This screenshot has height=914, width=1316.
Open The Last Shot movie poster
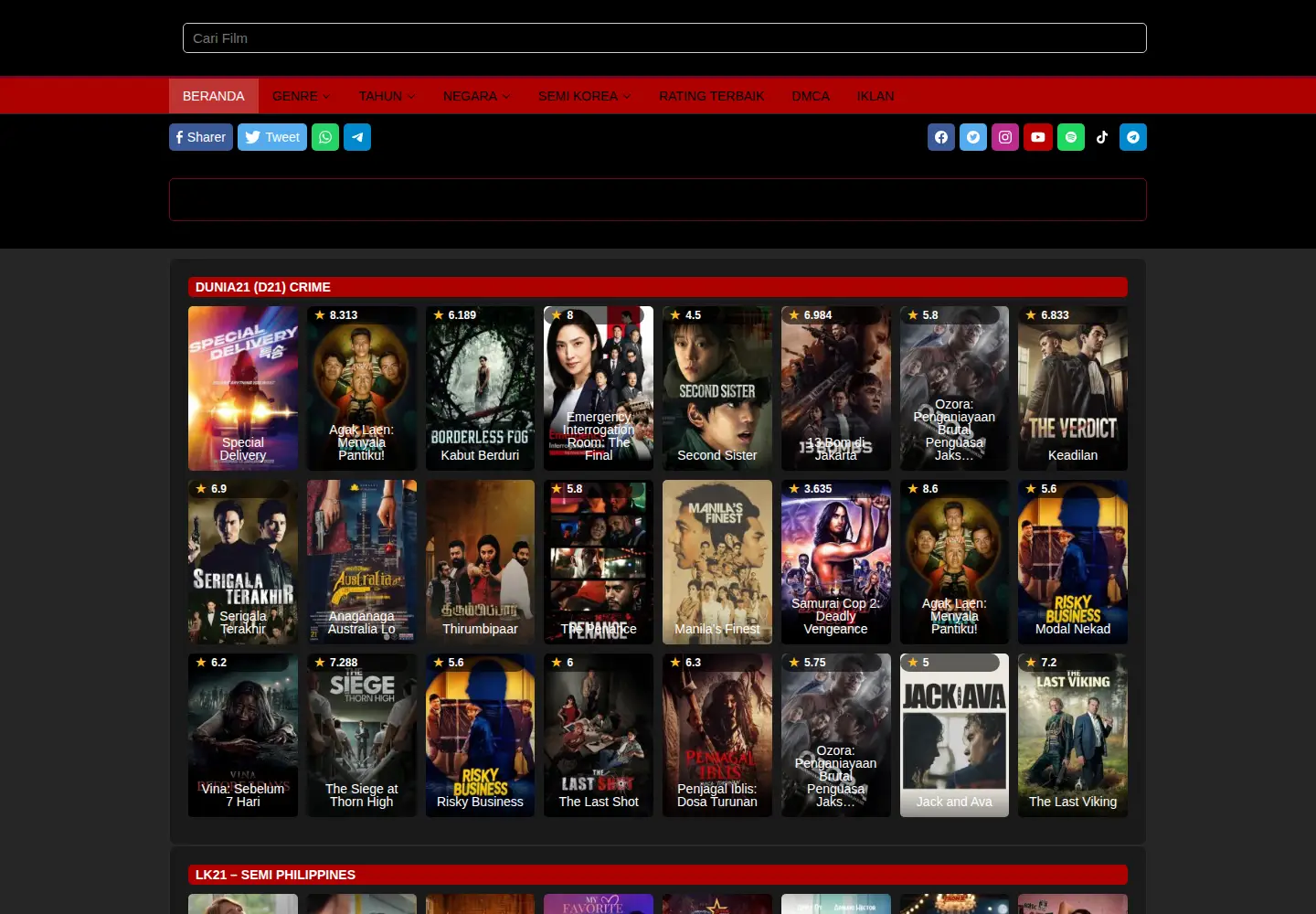(x=599, y=735)
